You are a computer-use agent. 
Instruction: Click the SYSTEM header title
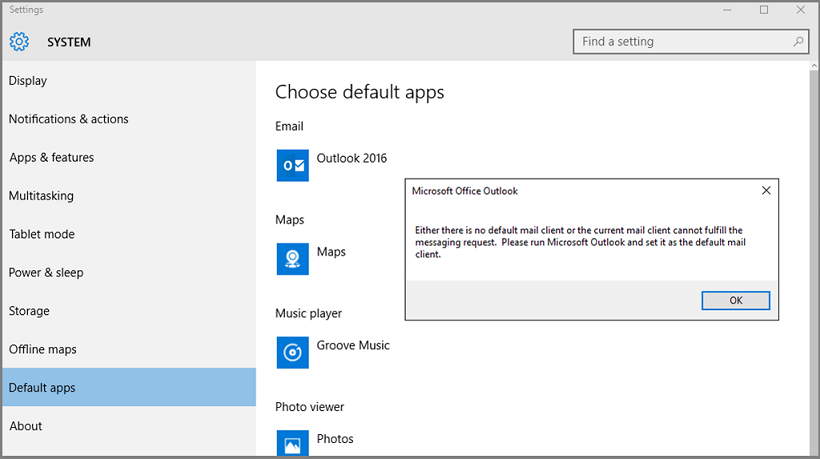tap(69, 42)
